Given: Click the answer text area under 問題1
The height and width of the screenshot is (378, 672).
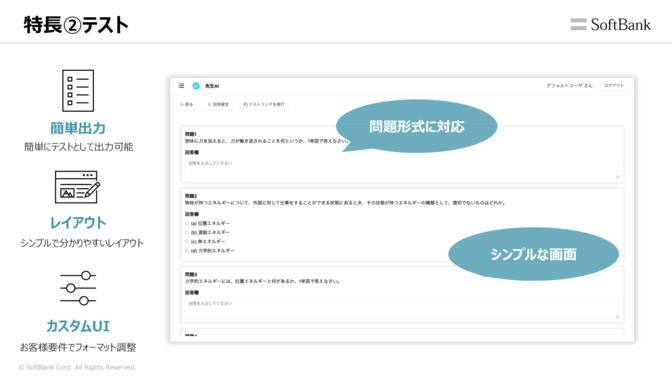Looking at the screenshot, I should [402, 168].
